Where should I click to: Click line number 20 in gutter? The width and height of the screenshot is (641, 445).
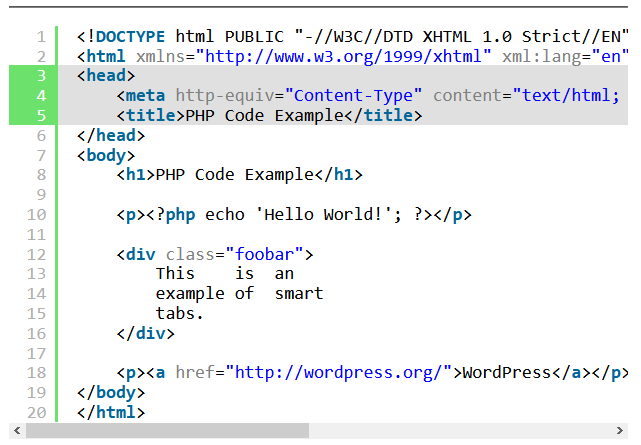click(37, 413)
